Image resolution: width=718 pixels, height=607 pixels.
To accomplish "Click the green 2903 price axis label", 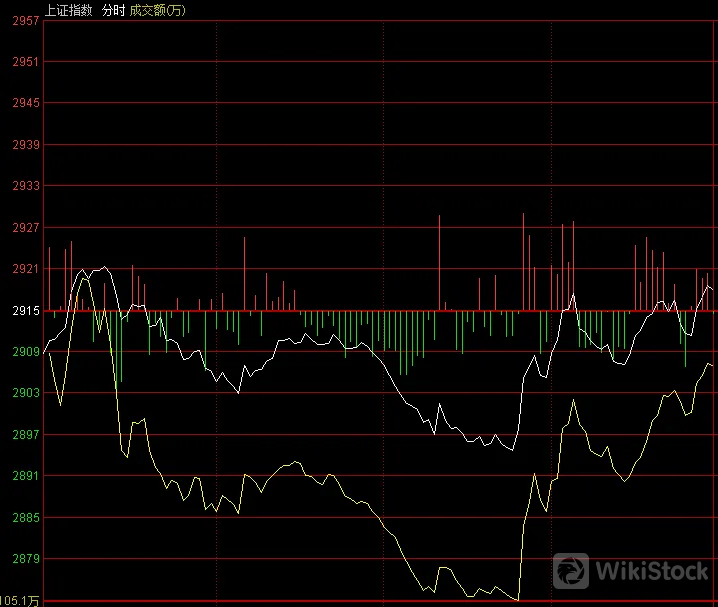I will click(x=26, y=393).
